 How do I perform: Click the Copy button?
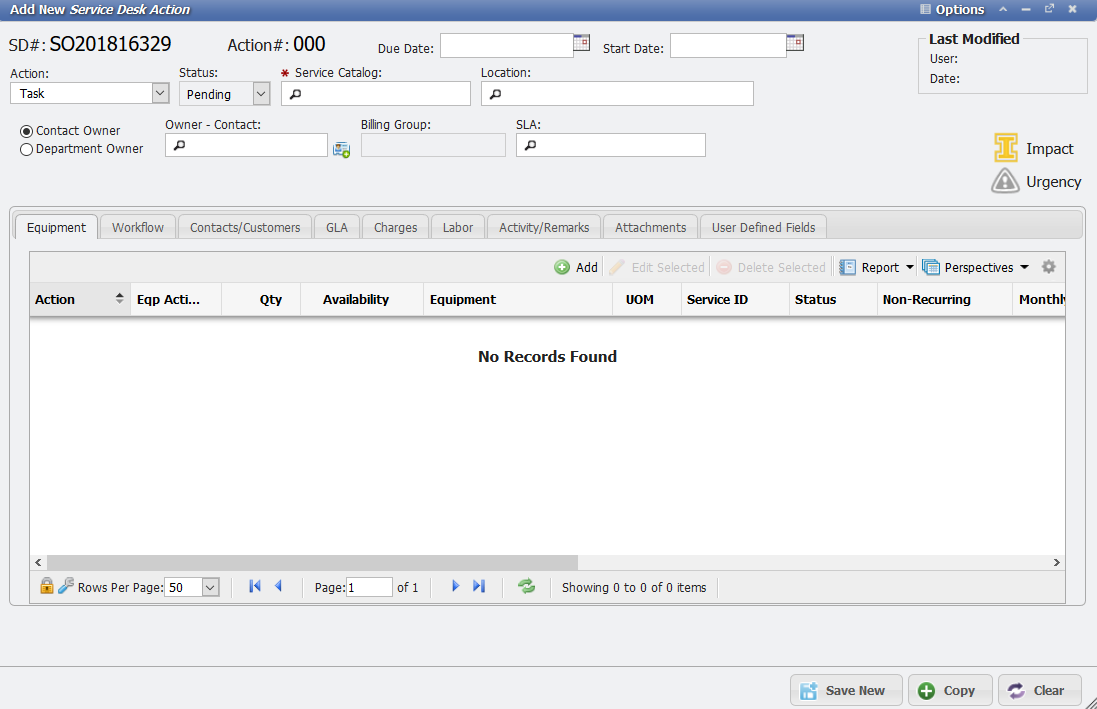coord(950,690)
